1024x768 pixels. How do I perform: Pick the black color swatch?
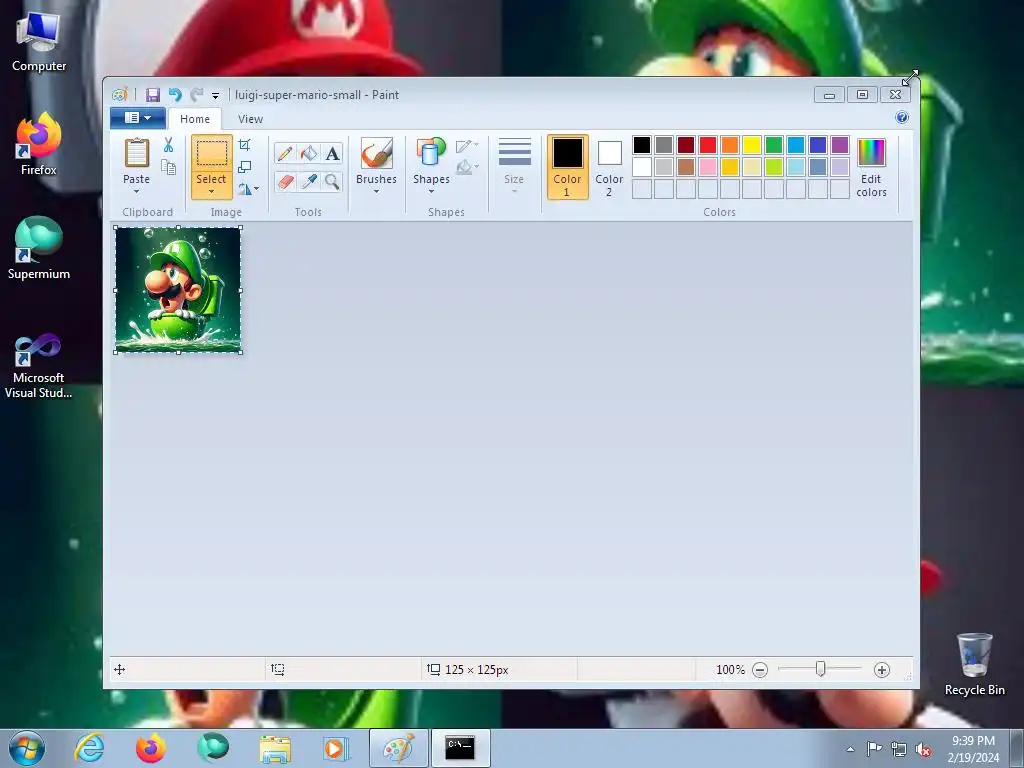pyautogui.click(x=642, y=145)
